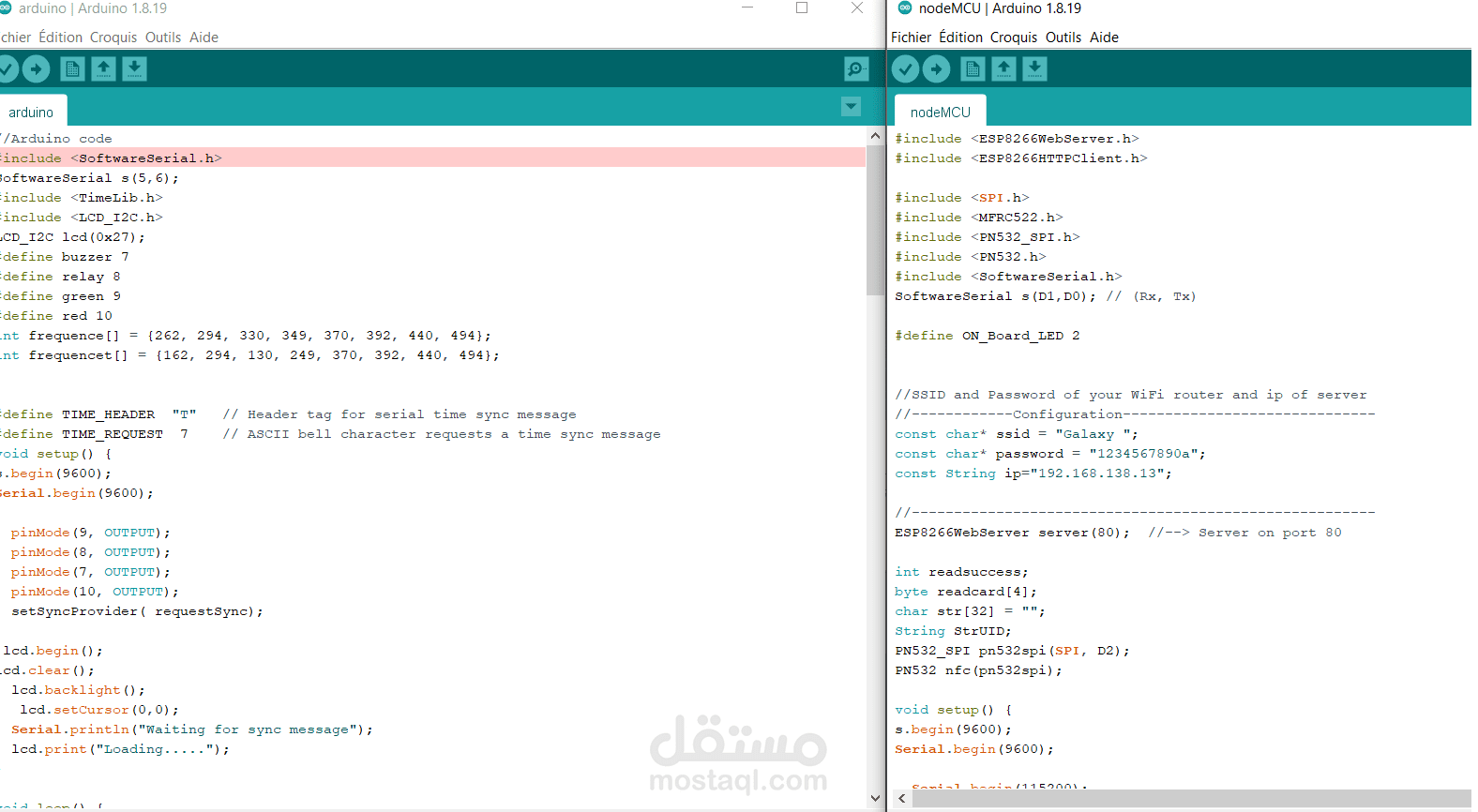Click MFRC522.h include line
The image size is (1478, 812).
(979, 218)
